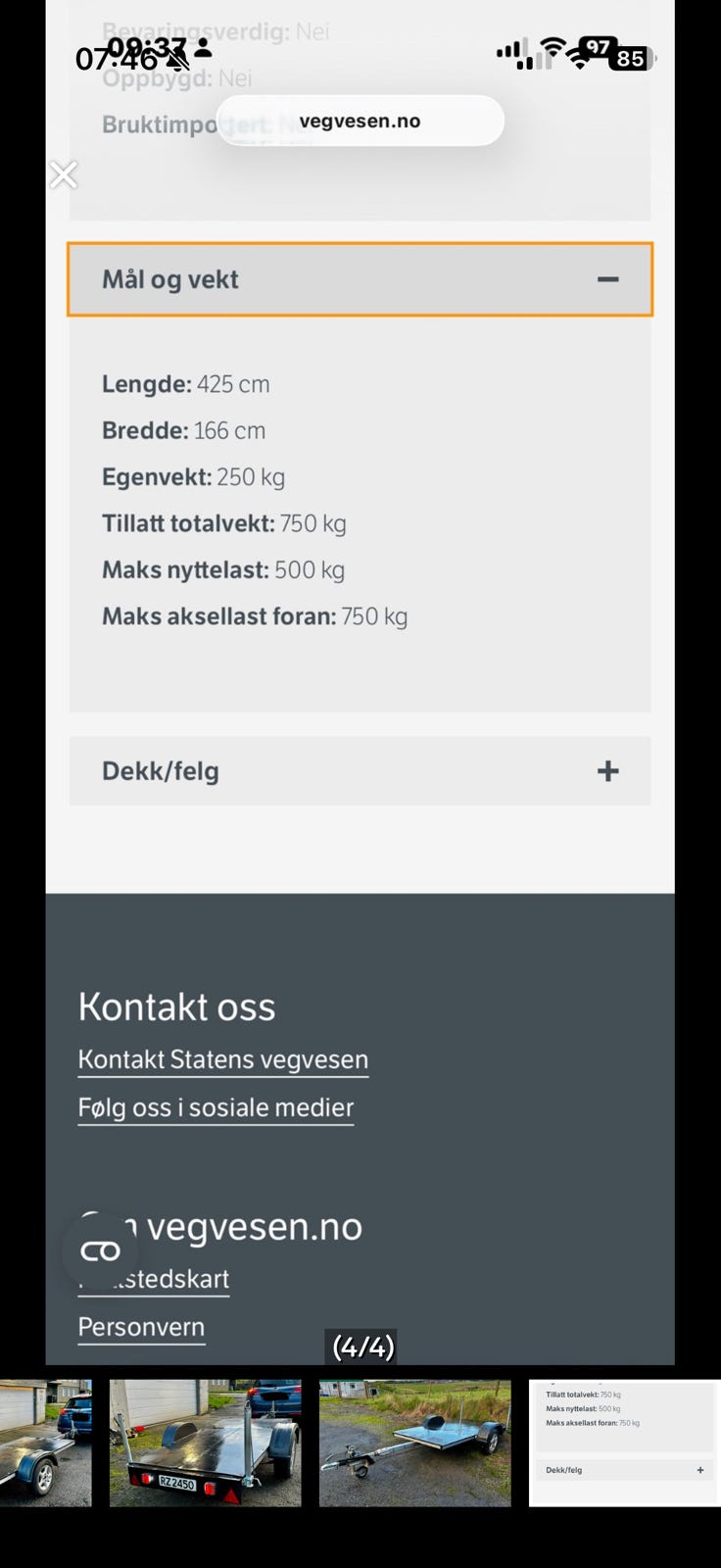Click the plus icon beside Dekk/felg

607,771
